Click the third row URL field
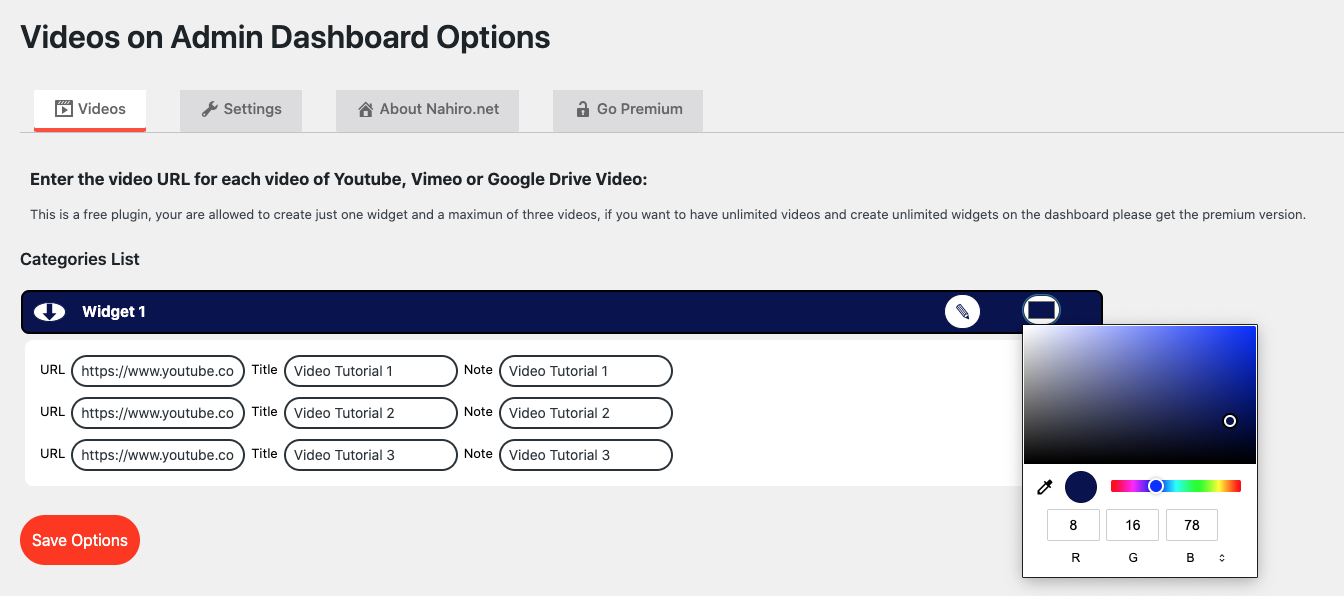The height and width of the screenshot is (596, 1344). [x=158, y=455]
